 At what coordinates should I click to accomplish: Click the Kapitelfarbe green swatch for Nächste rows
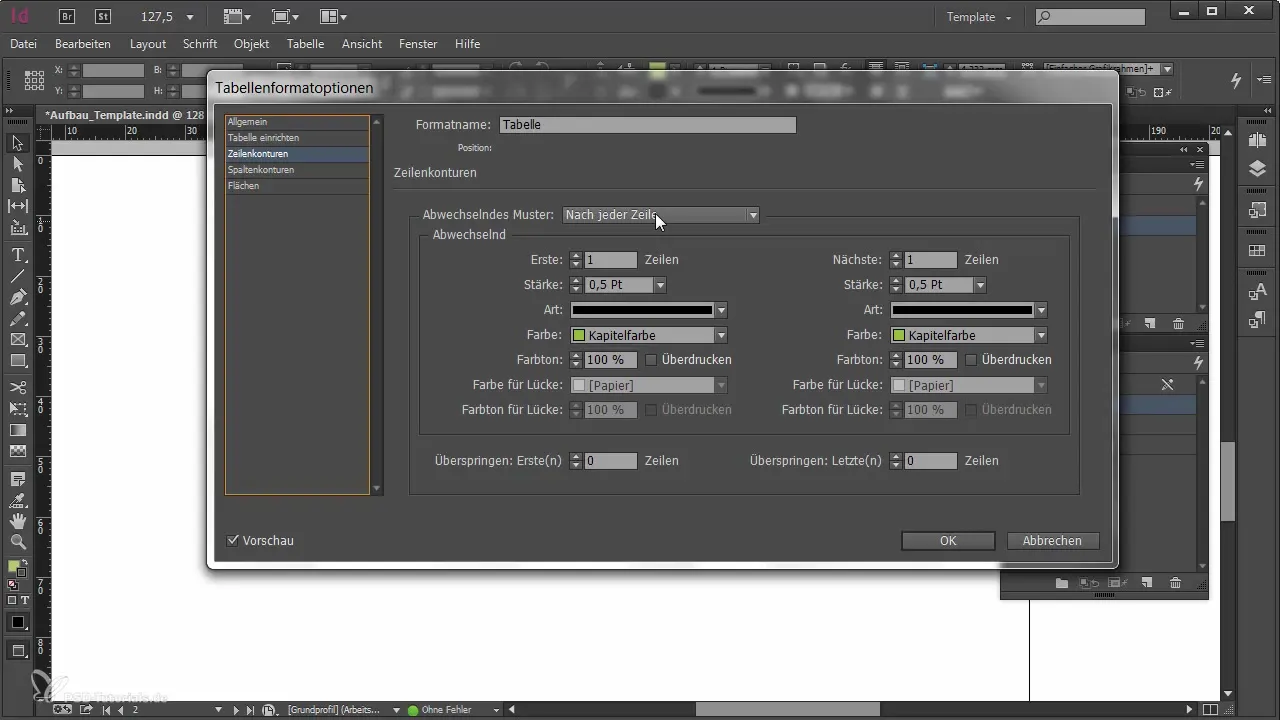[x=898, y=335]
